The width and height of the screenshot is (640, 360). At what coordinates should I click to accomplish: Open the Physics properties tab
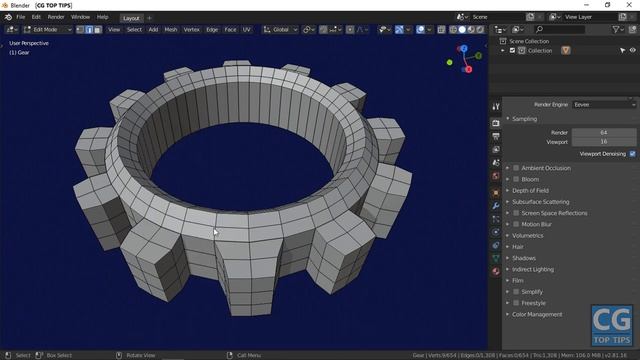pos(496,232)
